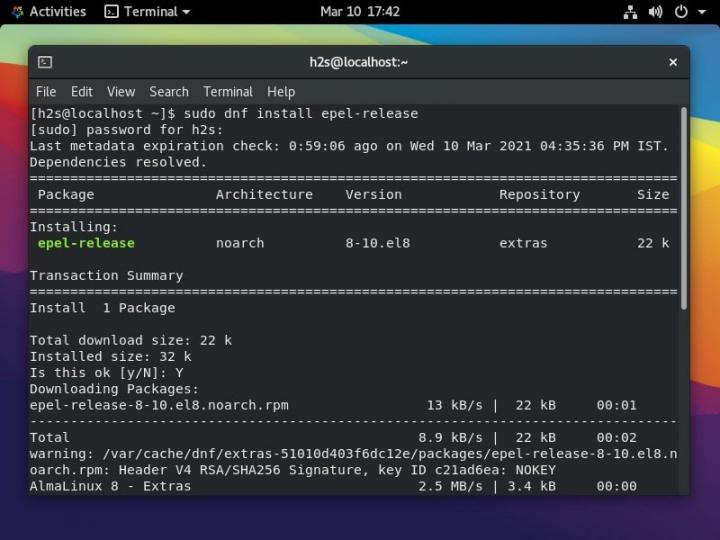The image size is (720, 540).
Task: Click the terminal's vertical scrollbar
Action: tap(684, 208)
